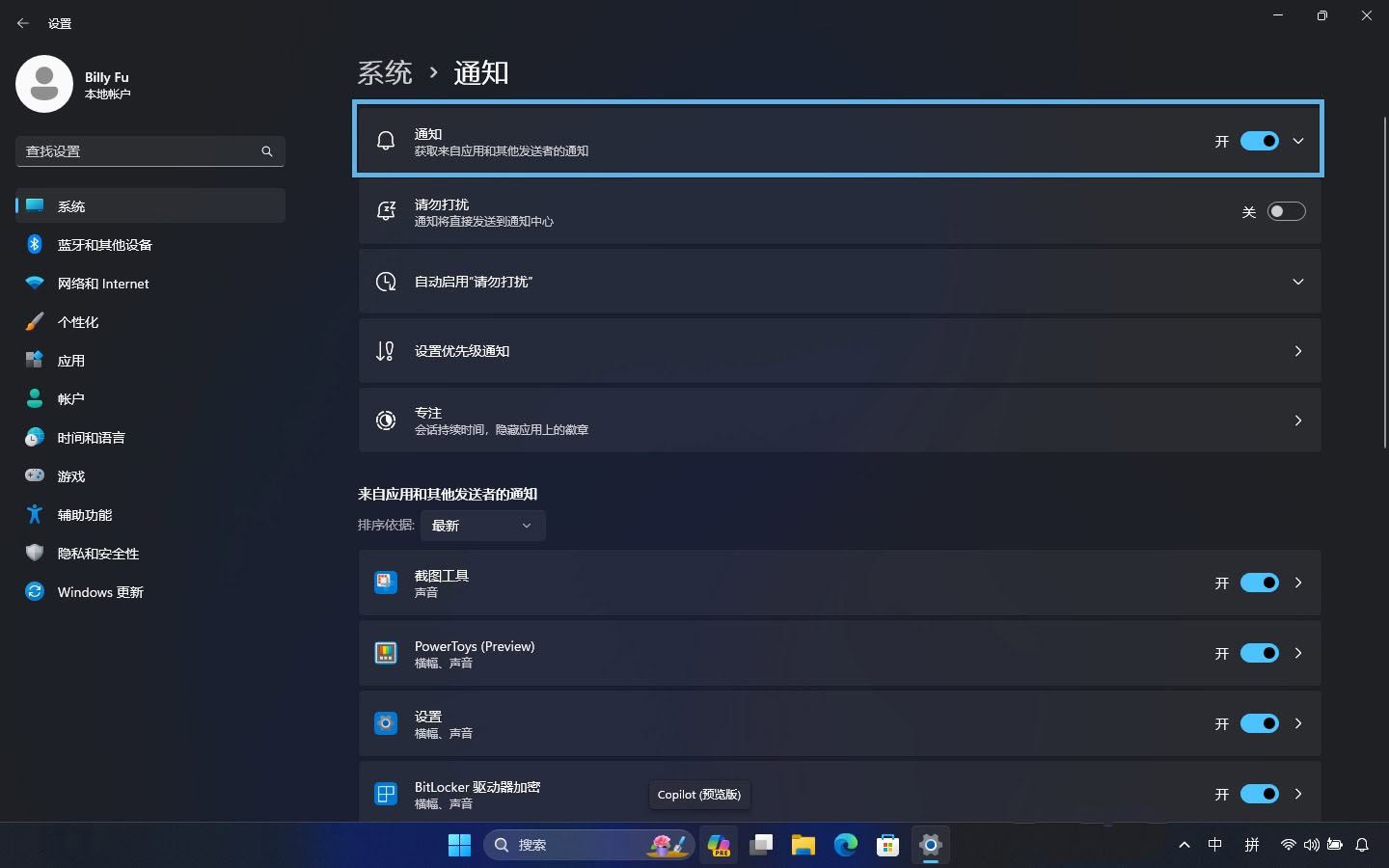Click the 设置 gear app icon in list
Viewport: 1389px width, 868px height.
pyautogui.click(x=386, y=723)
